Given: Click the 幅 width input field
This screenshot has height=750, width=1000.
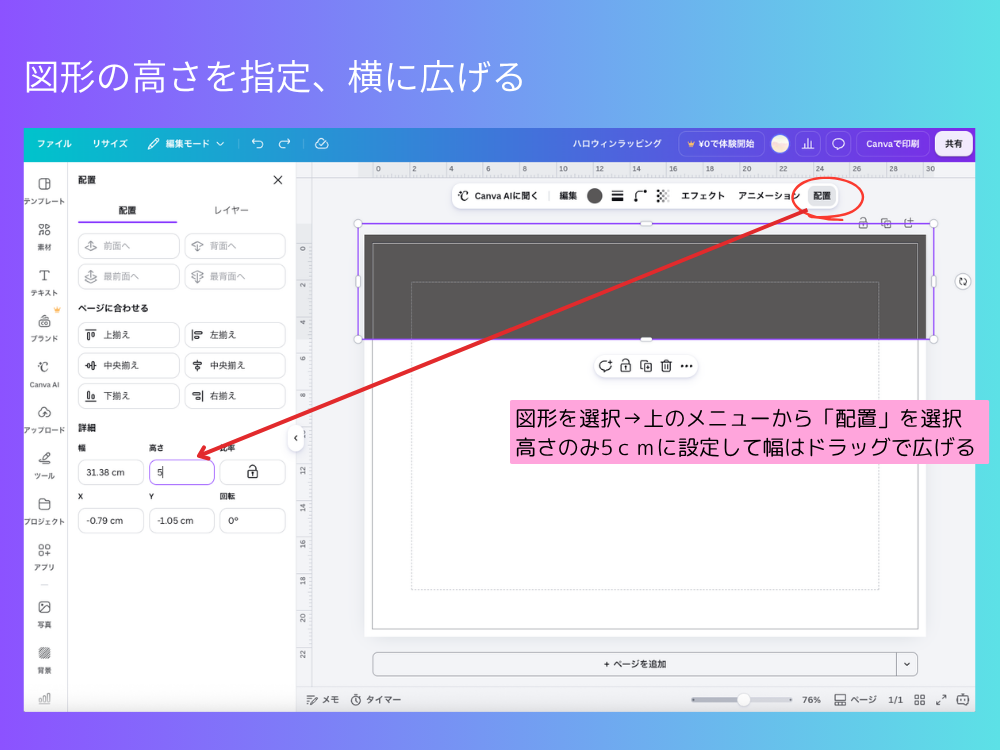Looking at the screenshot, I should (111, 472).
